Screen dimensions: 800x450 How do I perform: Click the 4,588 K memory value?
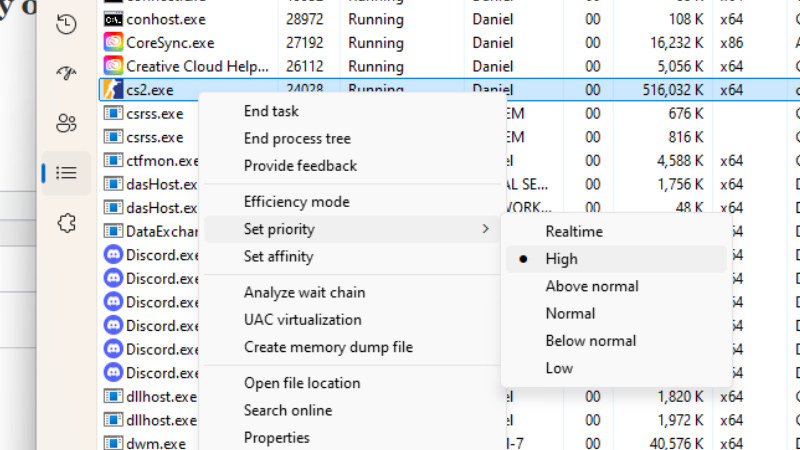click(681, 161)
